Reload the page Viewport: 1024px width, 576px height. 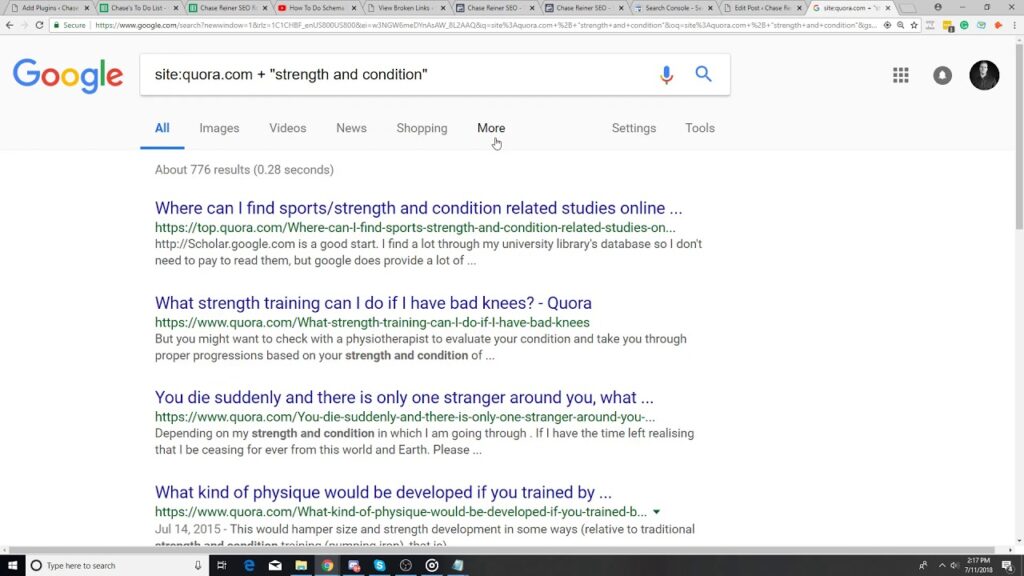click(39, 25)
